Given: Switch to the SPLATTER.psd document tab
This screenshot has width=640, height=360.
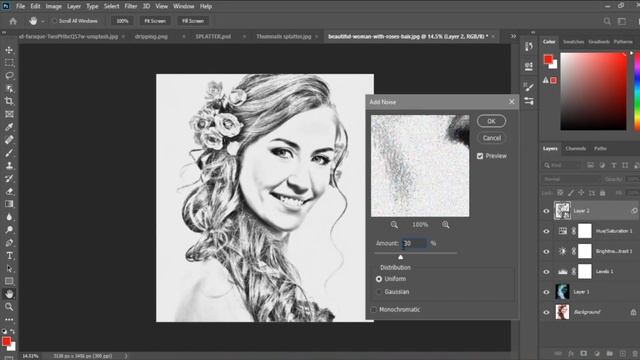Looking at the screenshot, I should click(213, 36).
